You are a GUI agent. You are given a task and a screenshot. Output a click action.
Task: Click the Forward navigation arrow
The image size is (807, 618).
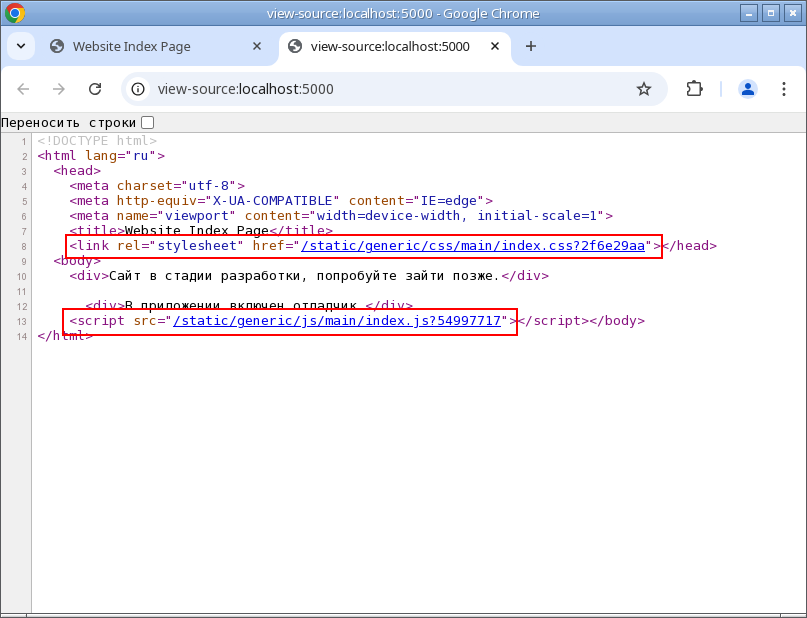coord(59,89)
